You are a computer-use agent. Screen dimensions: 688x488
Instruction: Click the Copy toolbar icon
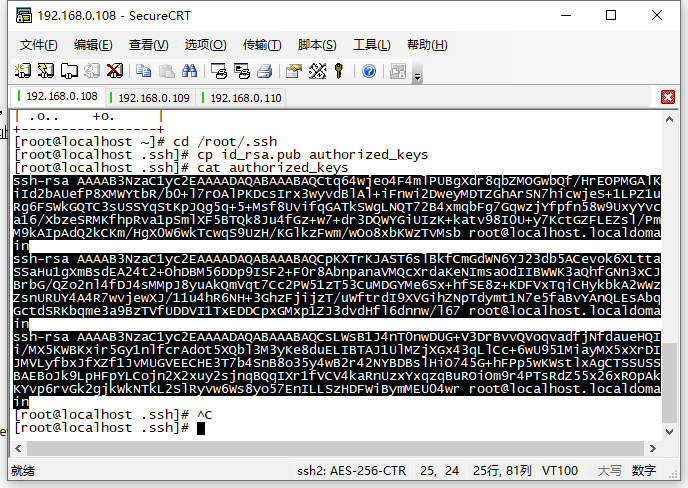coord(143,71)
